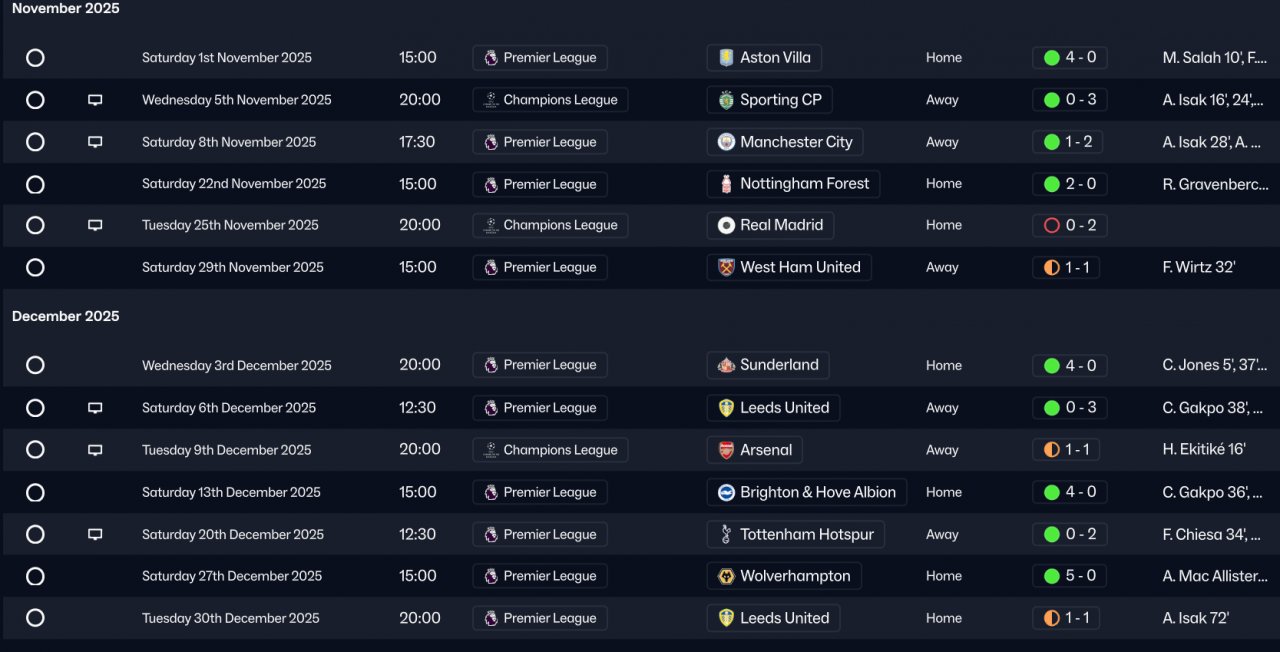
Task: Click the December 2025 month heading
Action: coord(65,316)
